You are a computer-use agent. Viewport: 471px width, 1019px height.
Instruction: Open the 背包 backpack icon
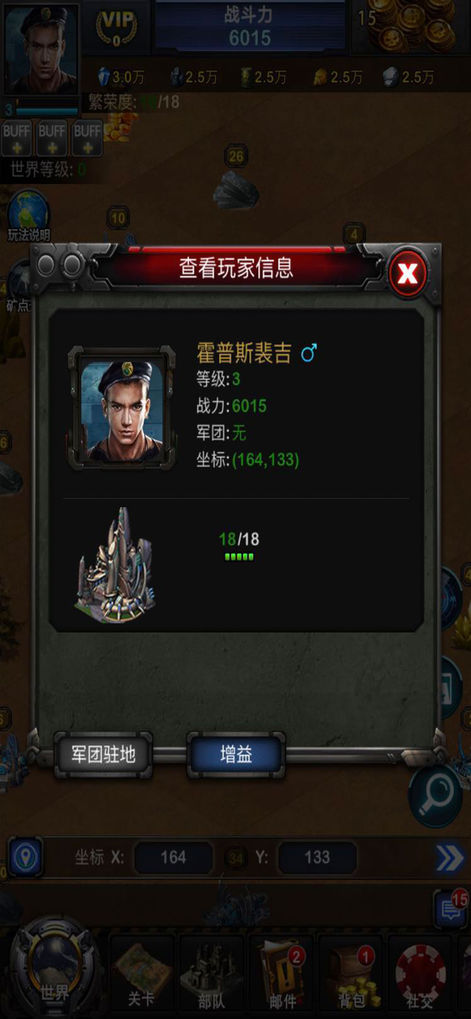(x=351, y=974)
